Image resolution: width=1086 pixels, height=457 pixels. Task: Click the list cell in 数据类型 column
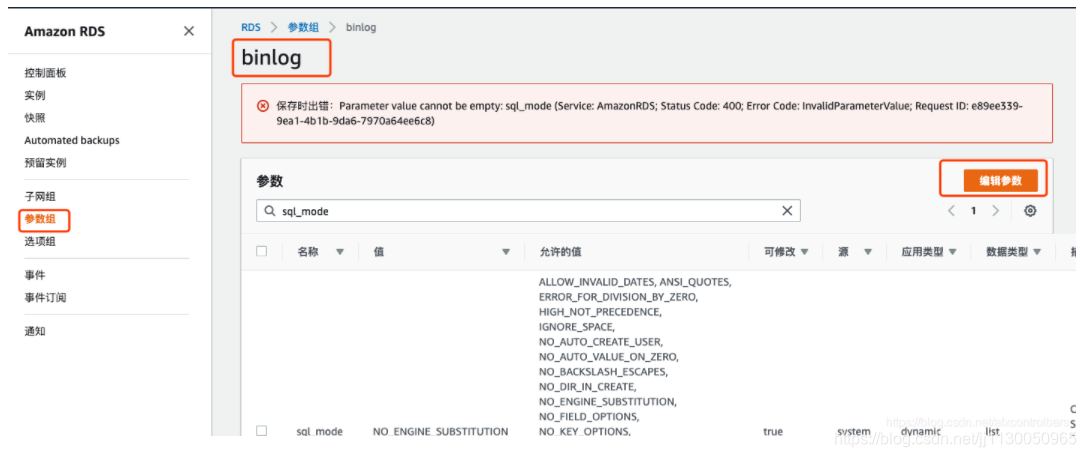tap(992, 431)
